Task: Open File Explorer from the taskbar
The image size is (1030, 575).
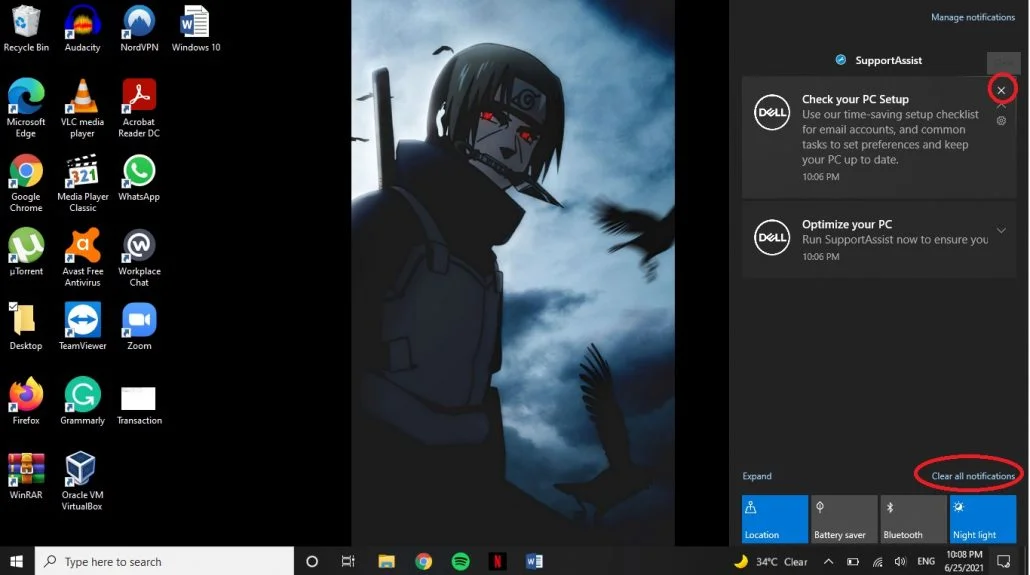Action: [x=386, y=561]
